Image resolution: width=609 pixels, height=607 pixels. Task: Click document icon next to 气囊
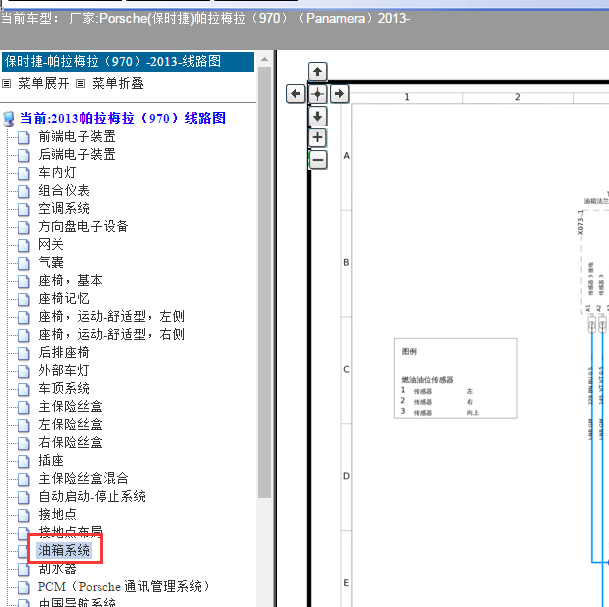[24, 263]
